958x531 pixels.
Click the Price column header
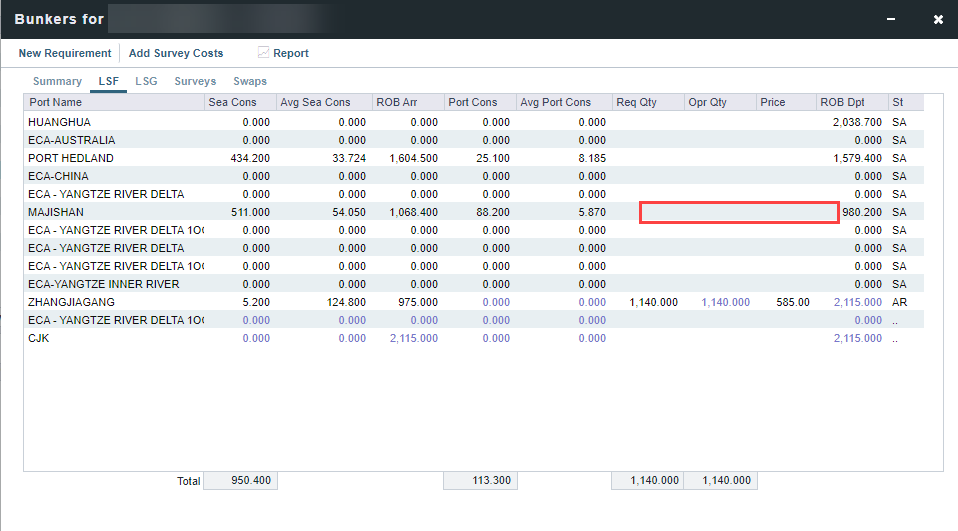773,102
